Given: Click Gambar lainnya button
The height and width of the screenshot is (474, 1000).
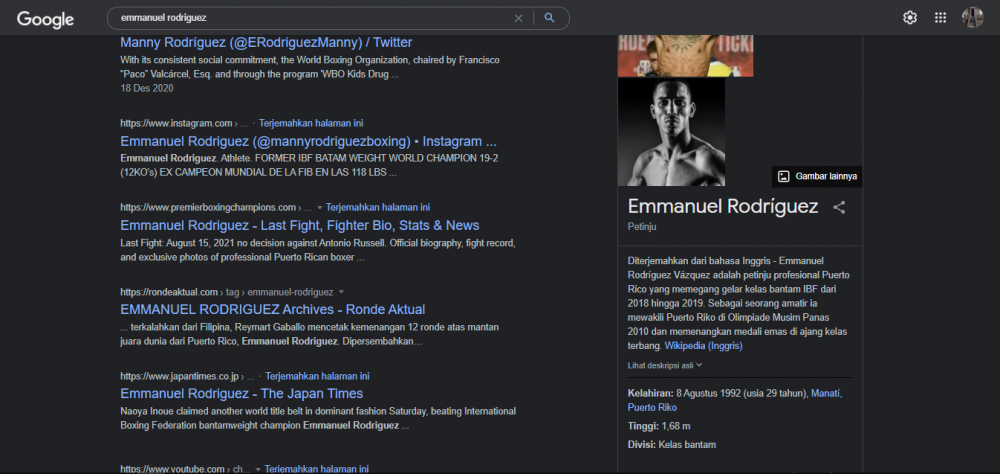Looking at the screenshot, I should pyautogui.click(x=817, y=177).
